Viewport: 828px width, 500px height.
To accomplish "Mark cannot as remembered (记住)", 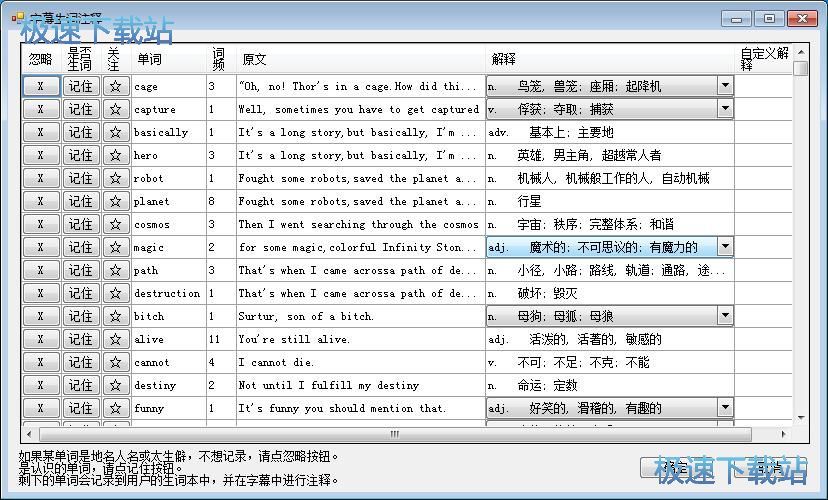I will (x=81, y=362).
